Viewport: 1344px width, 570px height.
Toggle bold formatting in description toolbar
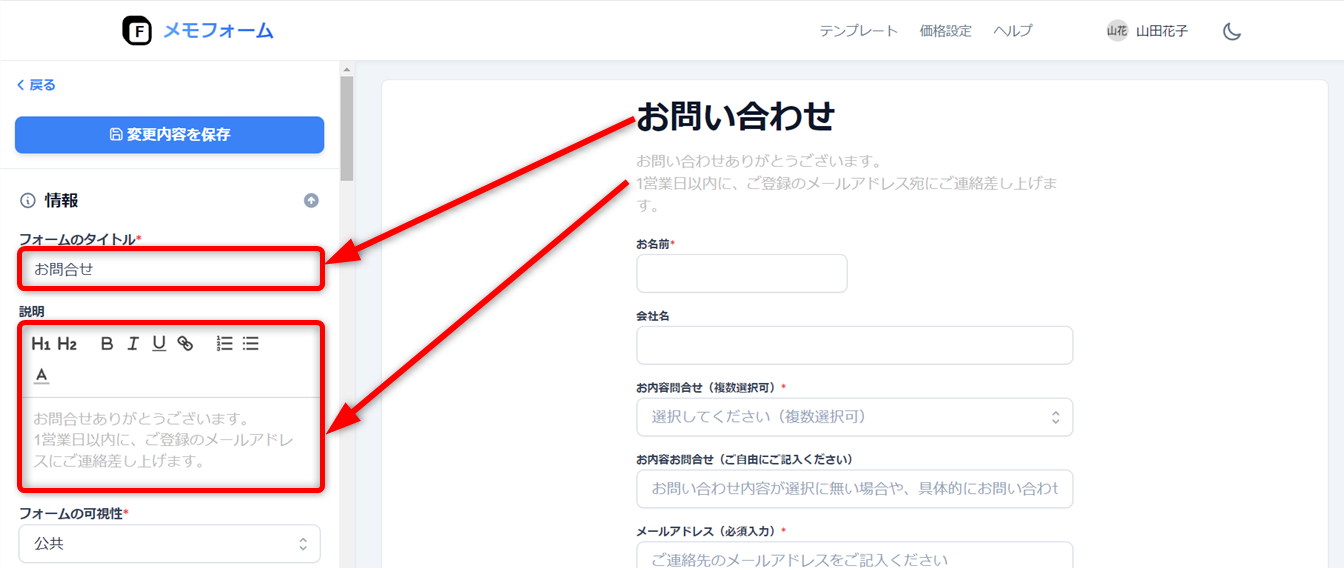pyautogui.click(x=107, y=344)
